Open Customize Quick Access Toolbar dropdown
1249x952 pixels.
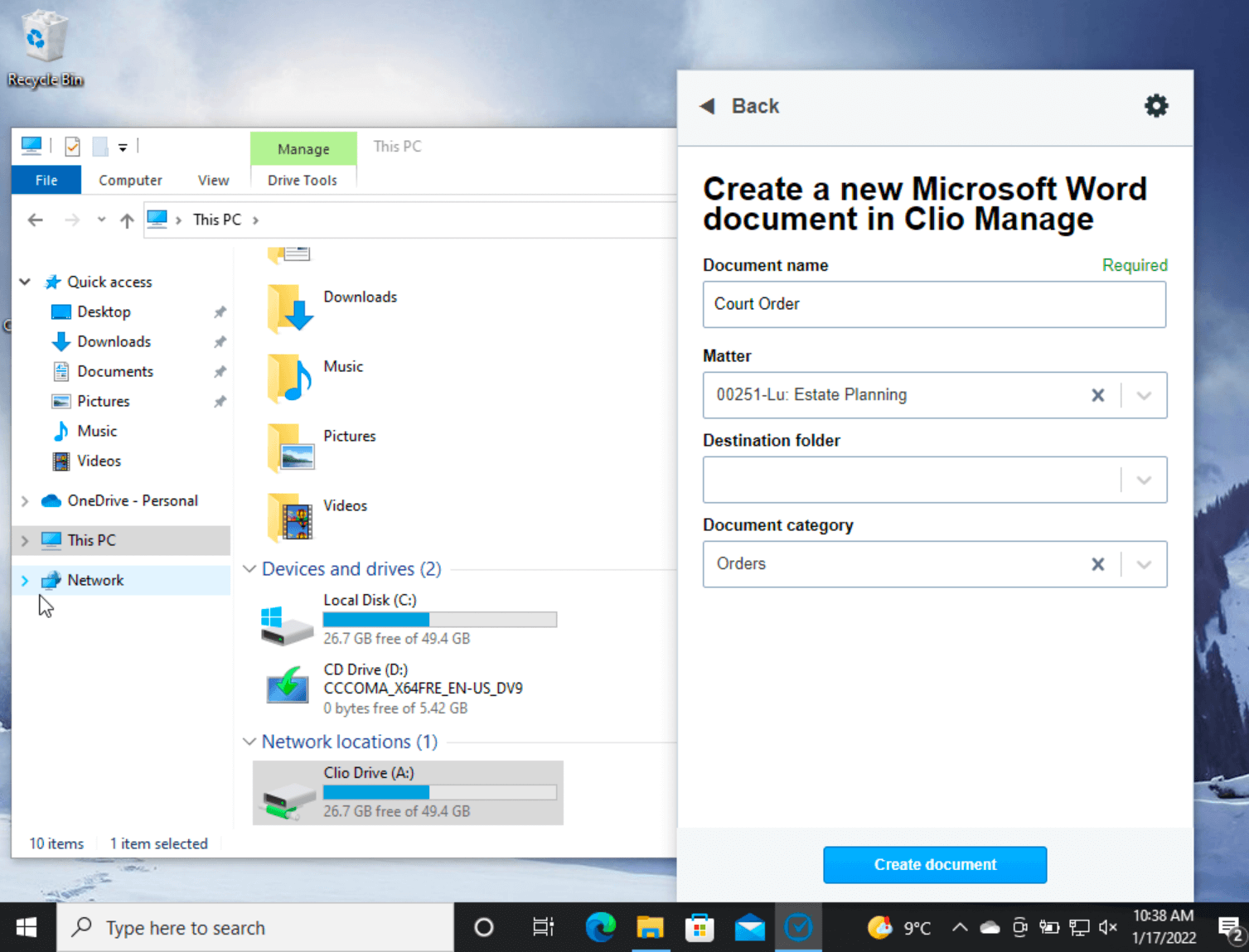(123, 147)
